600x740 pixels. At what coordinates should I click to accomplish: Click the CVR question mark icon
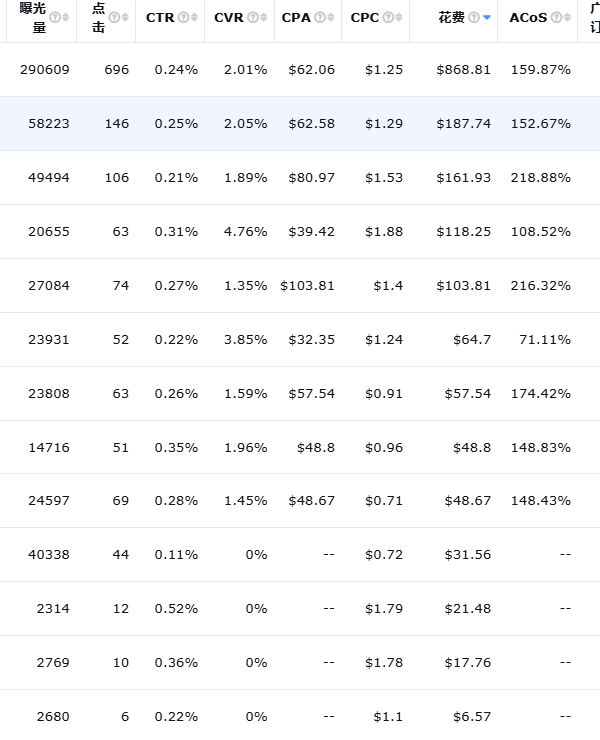tap(252, 18)
